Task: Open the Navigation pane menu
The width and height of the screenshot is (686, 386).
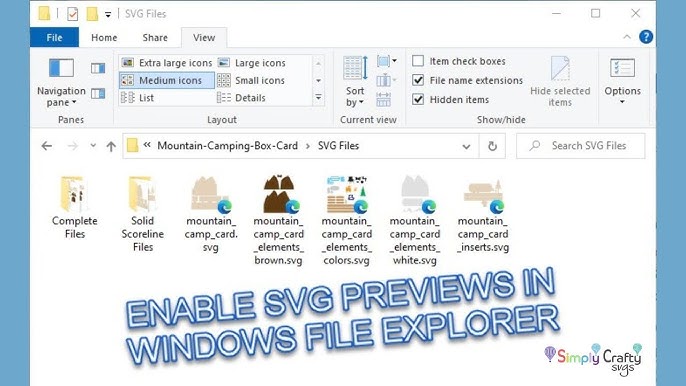Action: tap(61, 83)
